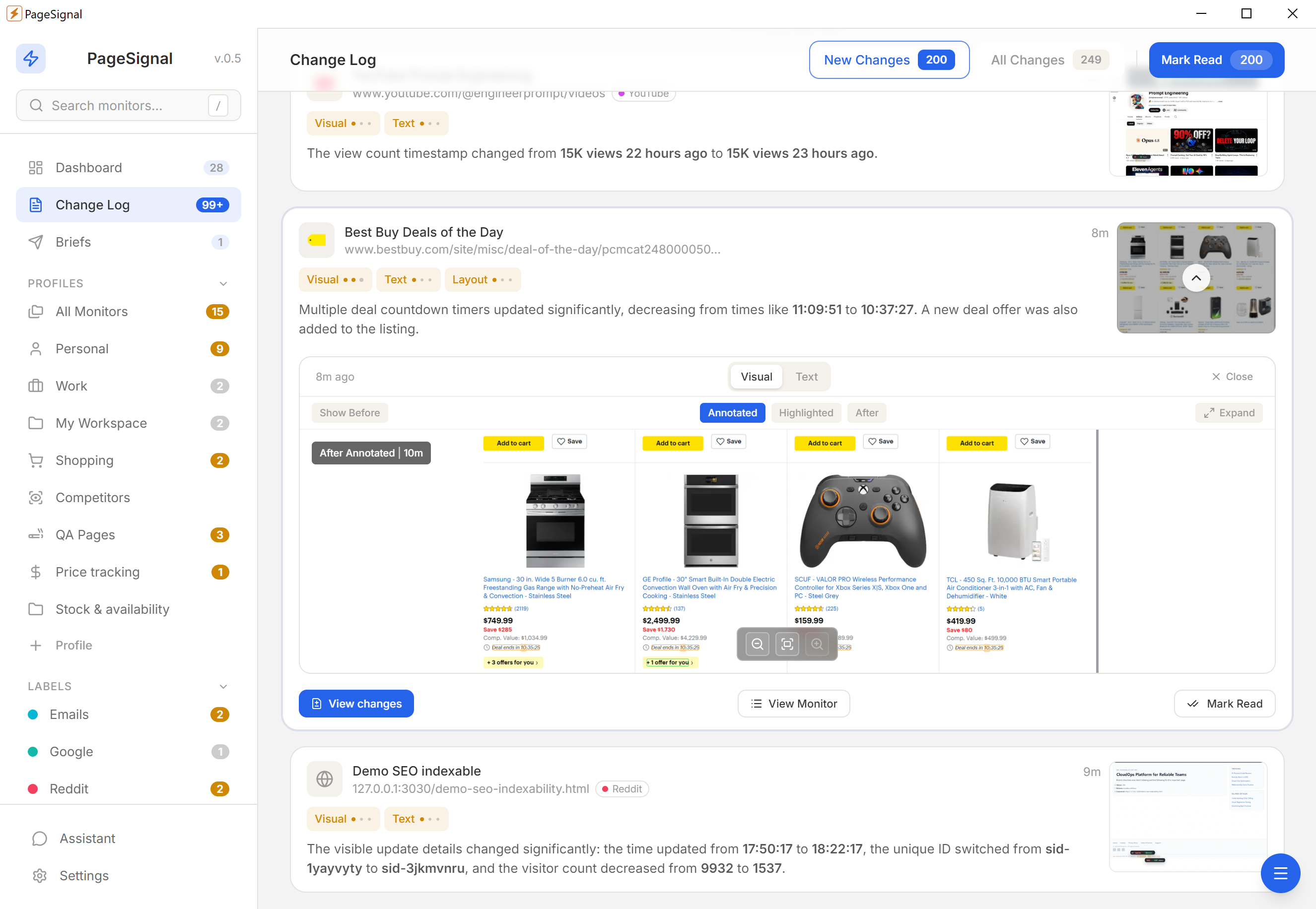
Task: Click the Personal profile person icon
Action: [x=36, y=348]
